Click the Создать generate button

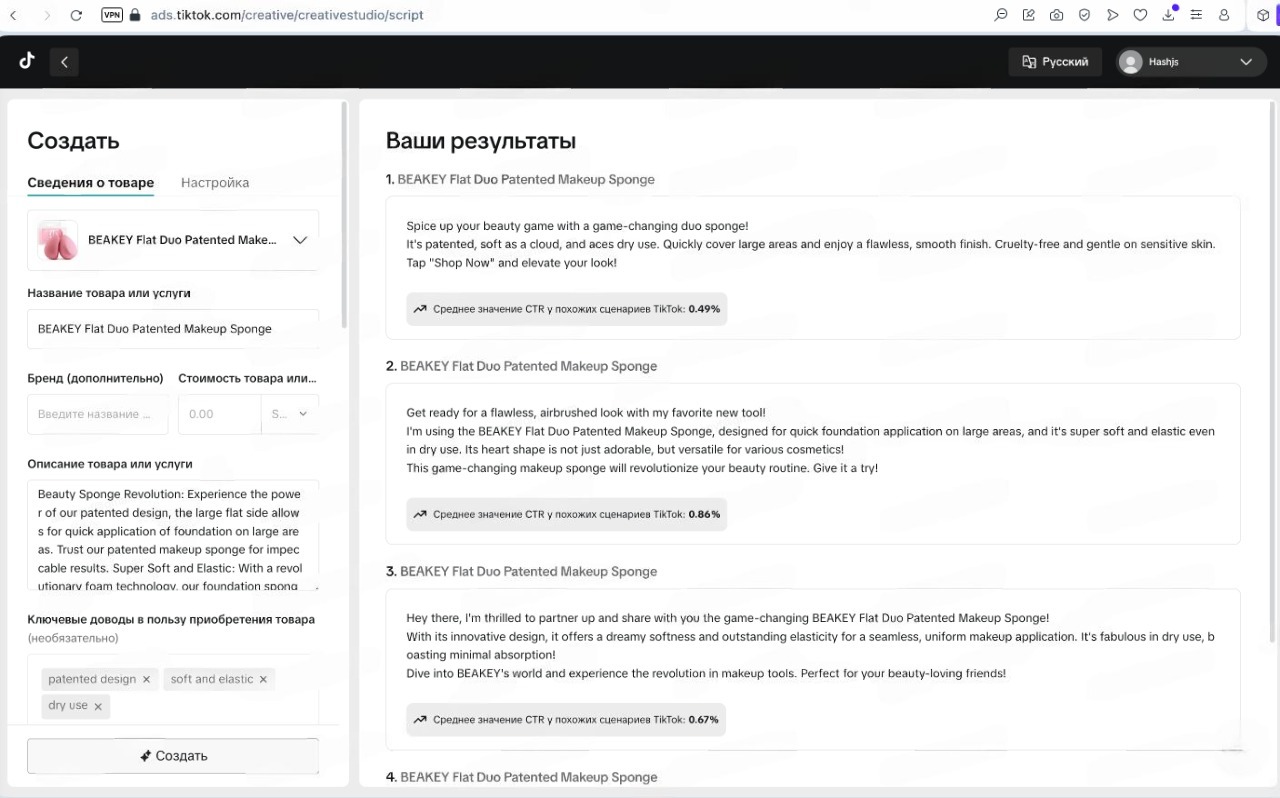coord(173,756)
